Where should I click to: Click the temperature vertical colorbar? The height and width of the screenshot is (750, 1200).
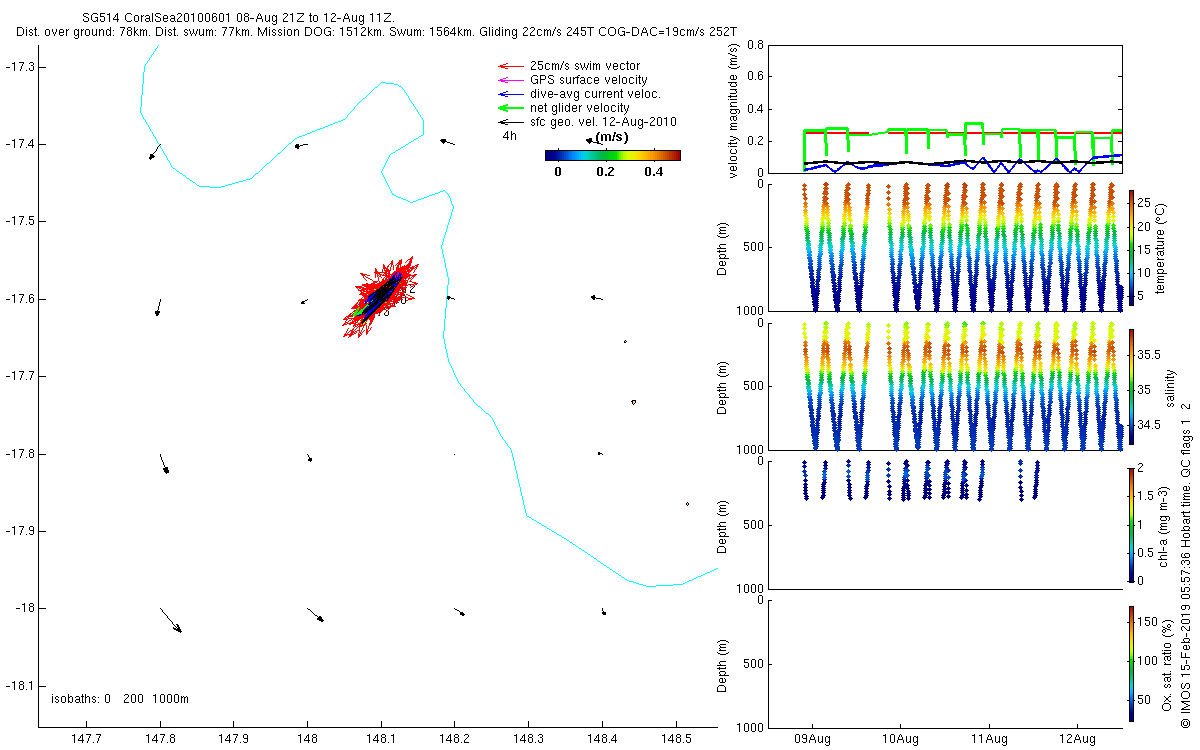coord(1132,247)
